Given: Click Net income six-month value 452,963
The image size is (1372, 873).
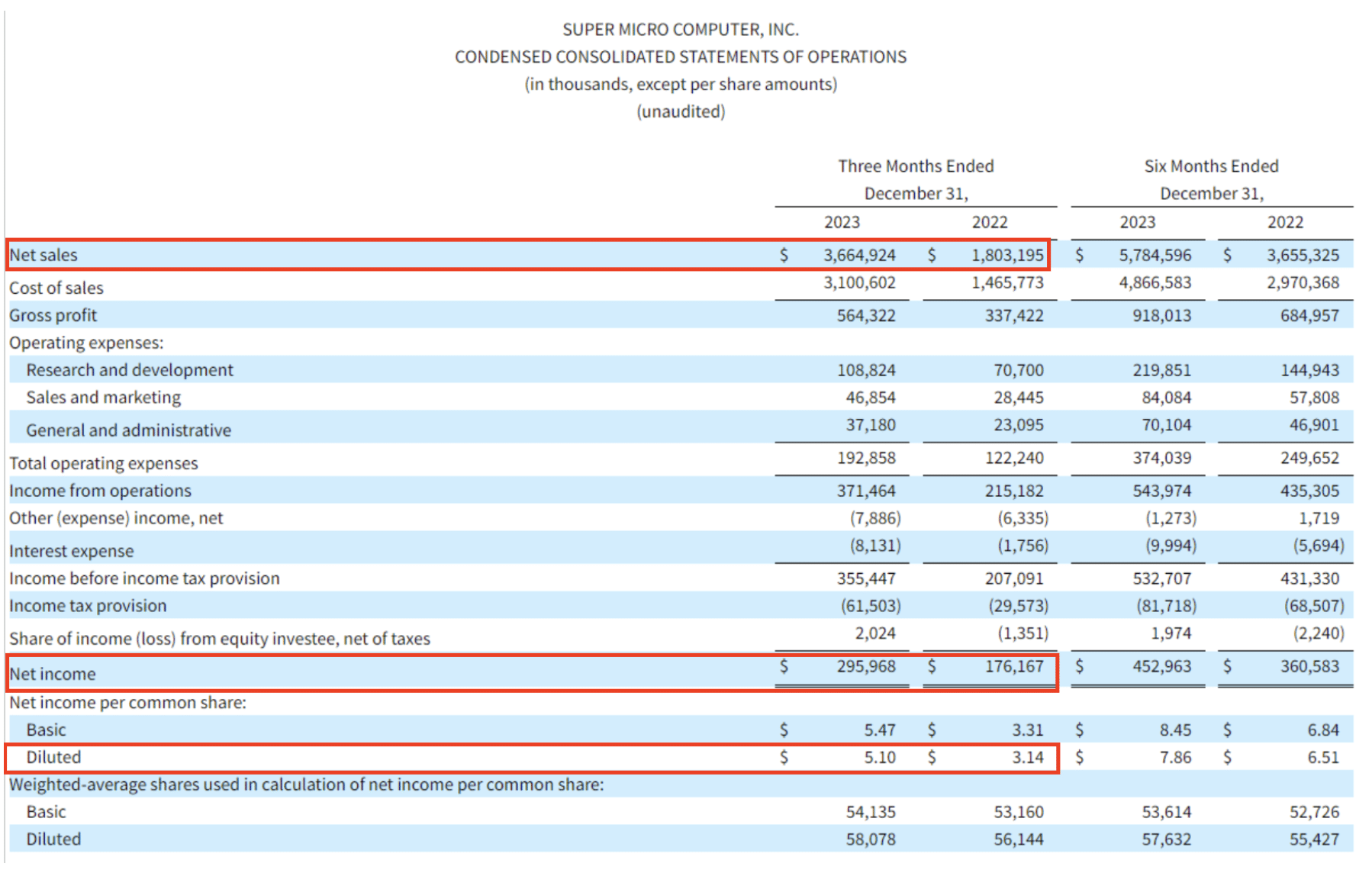Looking at the screenshot, I should tap(1162, 666).
